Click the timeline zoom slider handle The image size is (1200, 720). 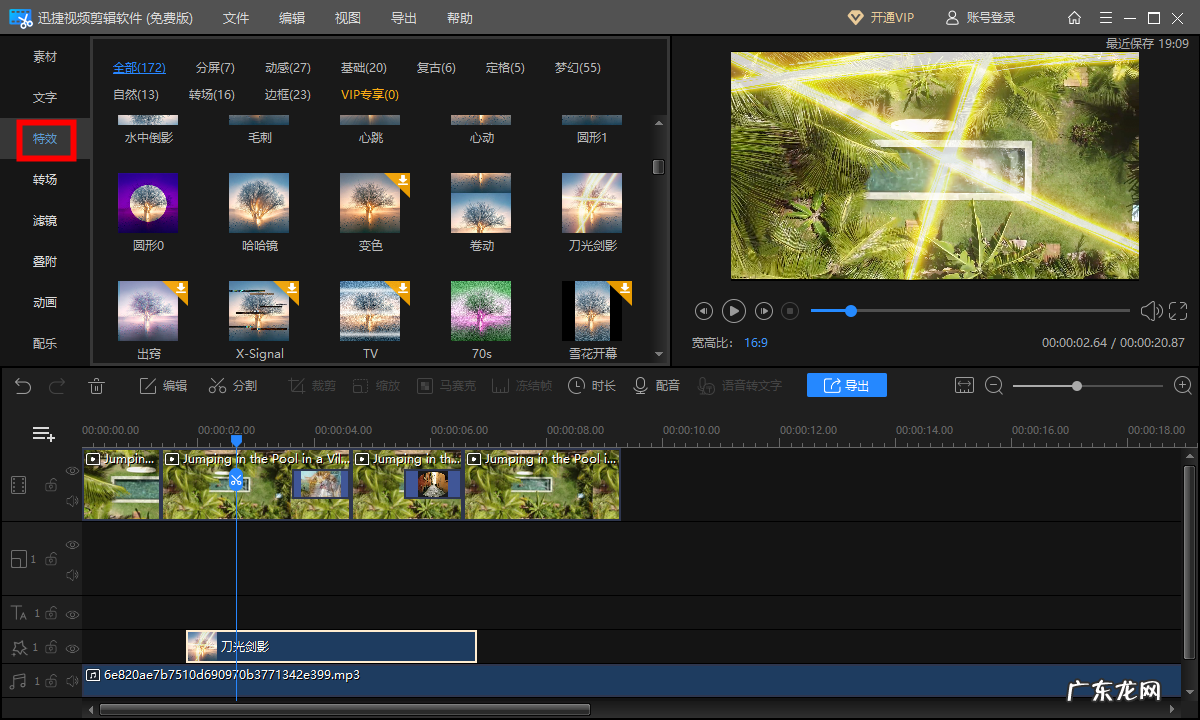(x=1077, y=386)
